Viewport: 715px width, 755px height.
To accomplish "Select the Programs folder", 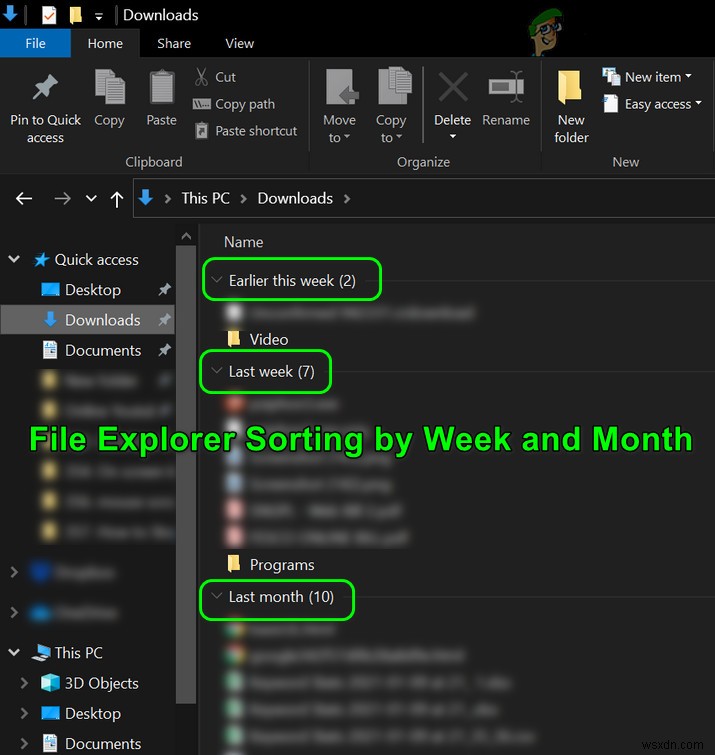I will pos(271,564).
